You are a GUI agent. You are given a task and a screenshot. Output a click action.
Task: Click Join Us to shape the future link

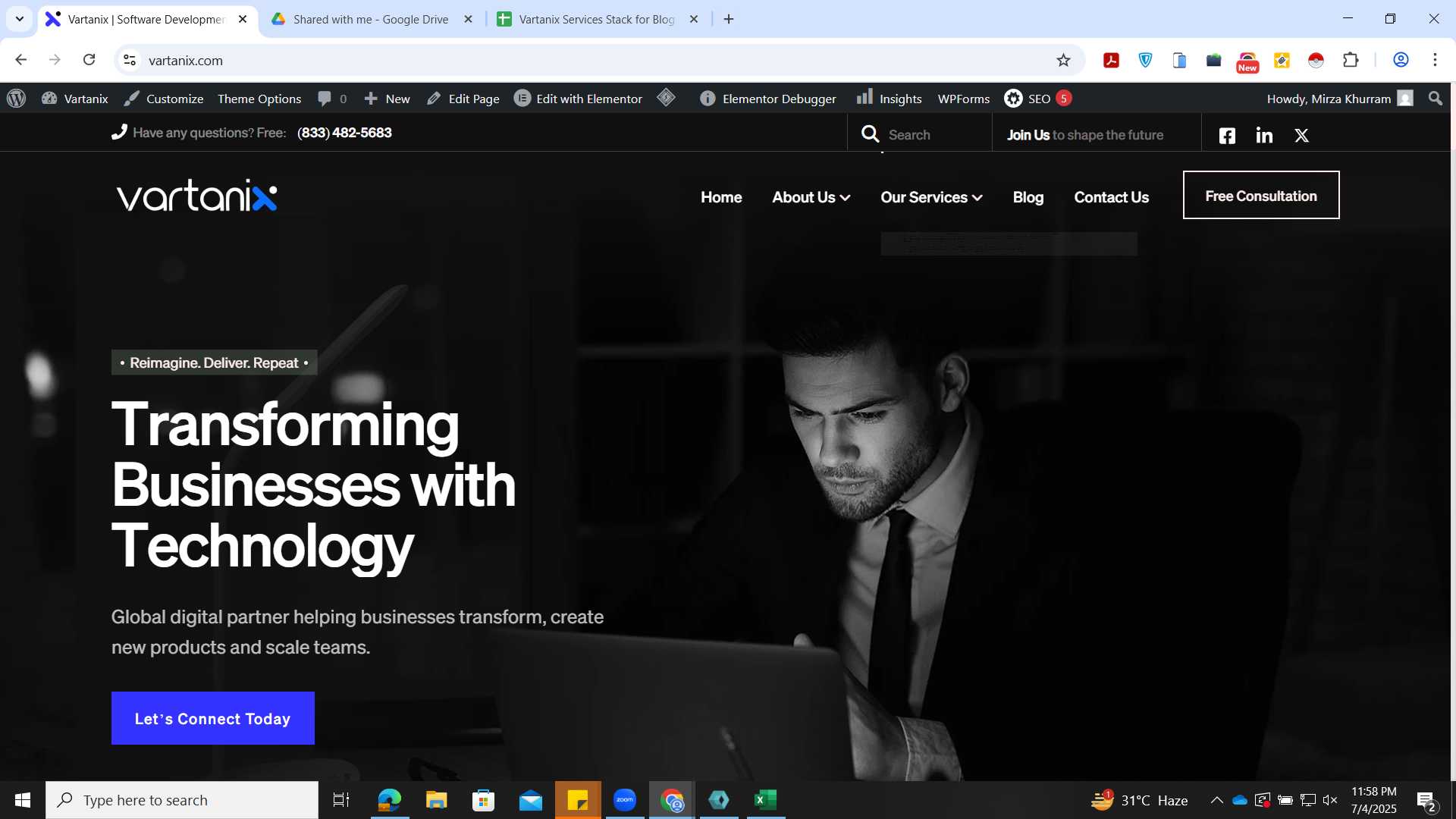tap(1084, 135)
